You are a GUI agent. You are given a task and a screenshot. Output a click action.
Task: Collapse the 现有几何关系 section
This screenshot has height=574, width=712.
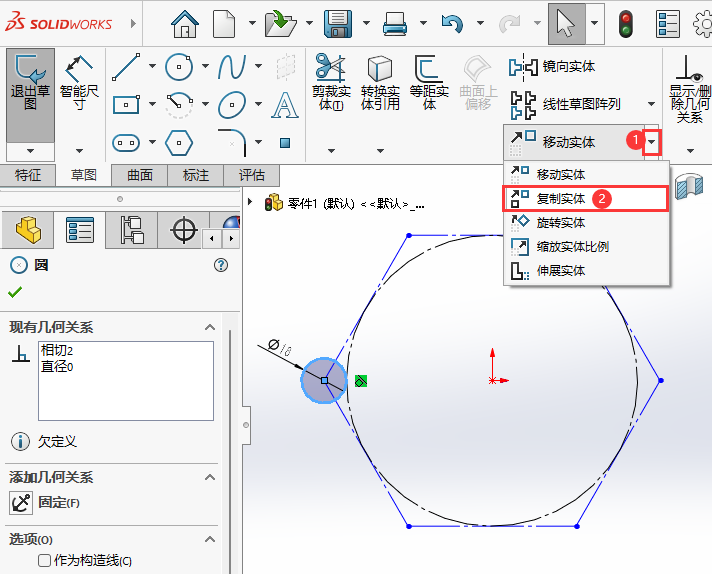pos(210,327)
